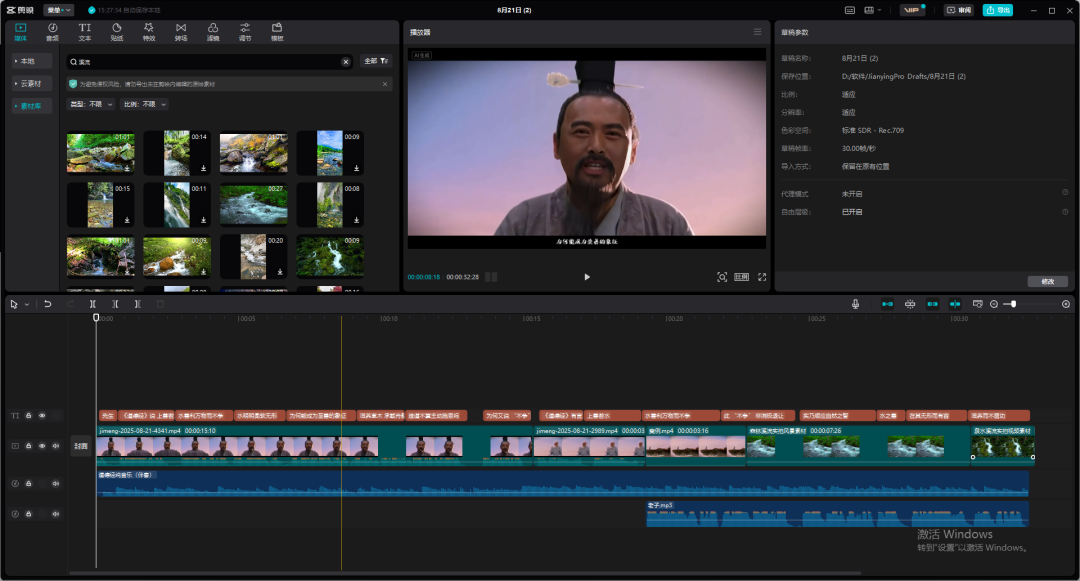Show help for 代理模式 proxy mode
Viewport: 1080px width, 581px height.
[1065, 193]
